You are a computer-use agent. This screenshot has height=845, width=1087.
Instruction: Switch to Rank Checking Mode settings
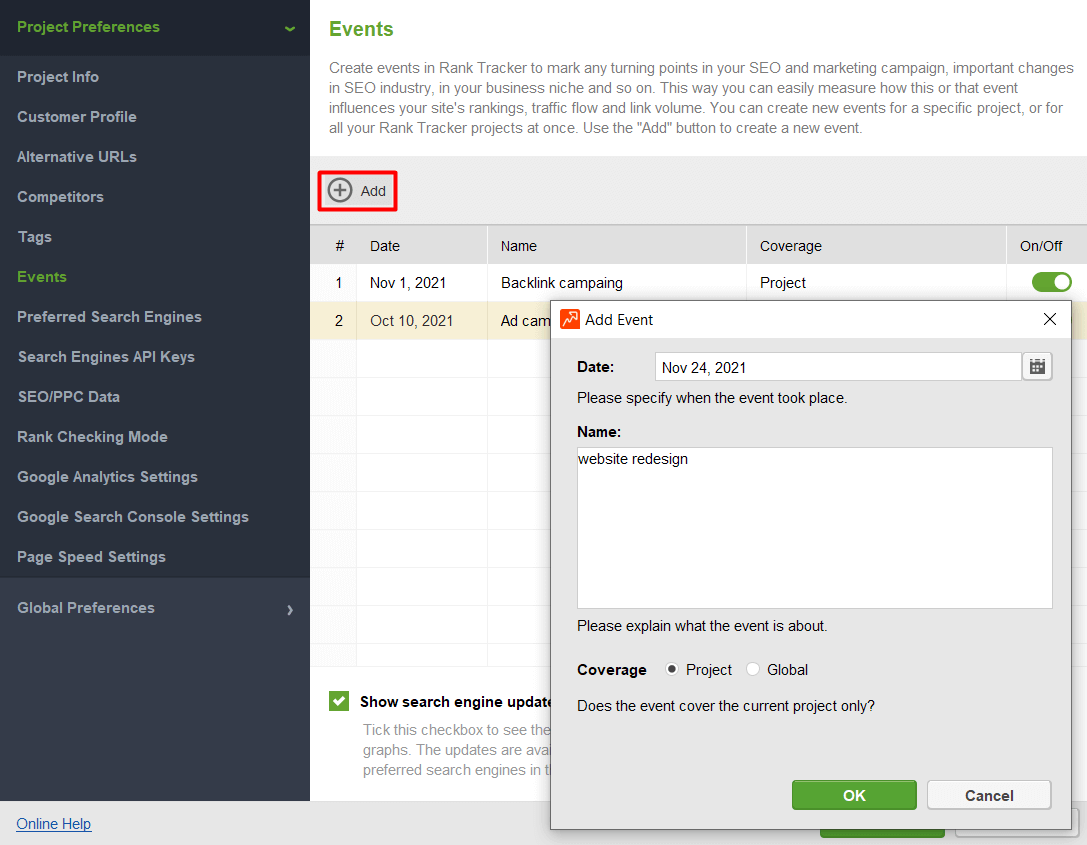click(x=91, y=437)
